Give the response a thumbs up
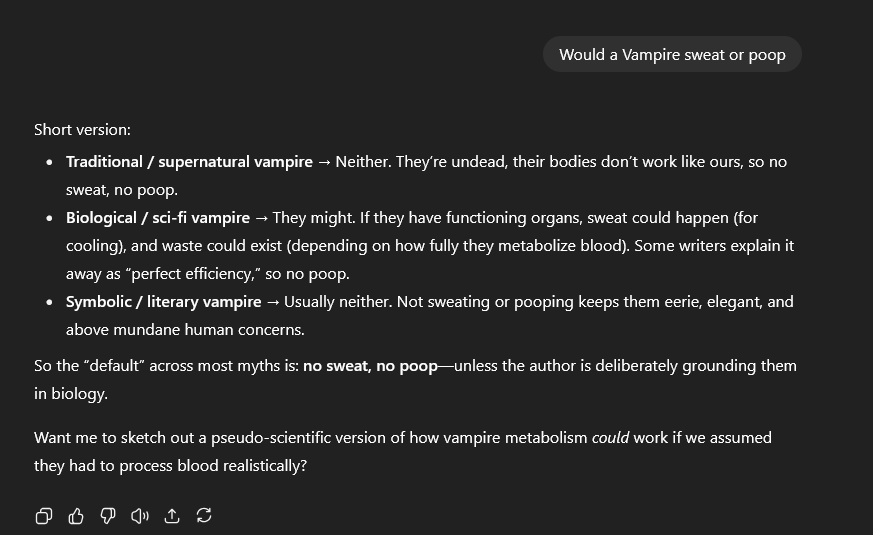This screenshot has height=535, width=873. (76, 516)
